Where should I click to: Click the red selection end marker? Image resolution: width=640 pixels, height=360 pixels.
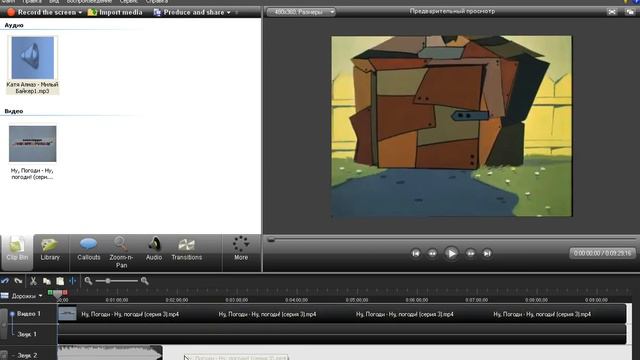[x=65, y=292]
